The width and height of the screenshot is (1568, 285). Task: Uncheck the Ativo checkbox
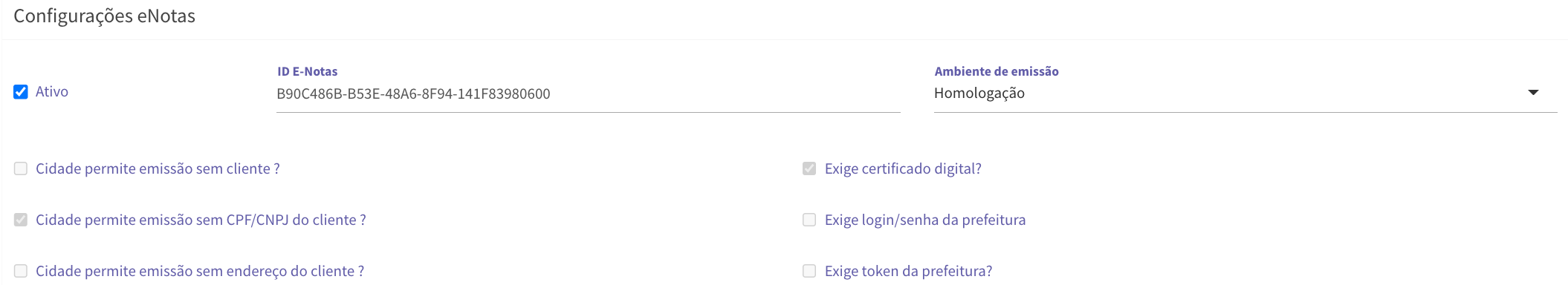[21, 92]
